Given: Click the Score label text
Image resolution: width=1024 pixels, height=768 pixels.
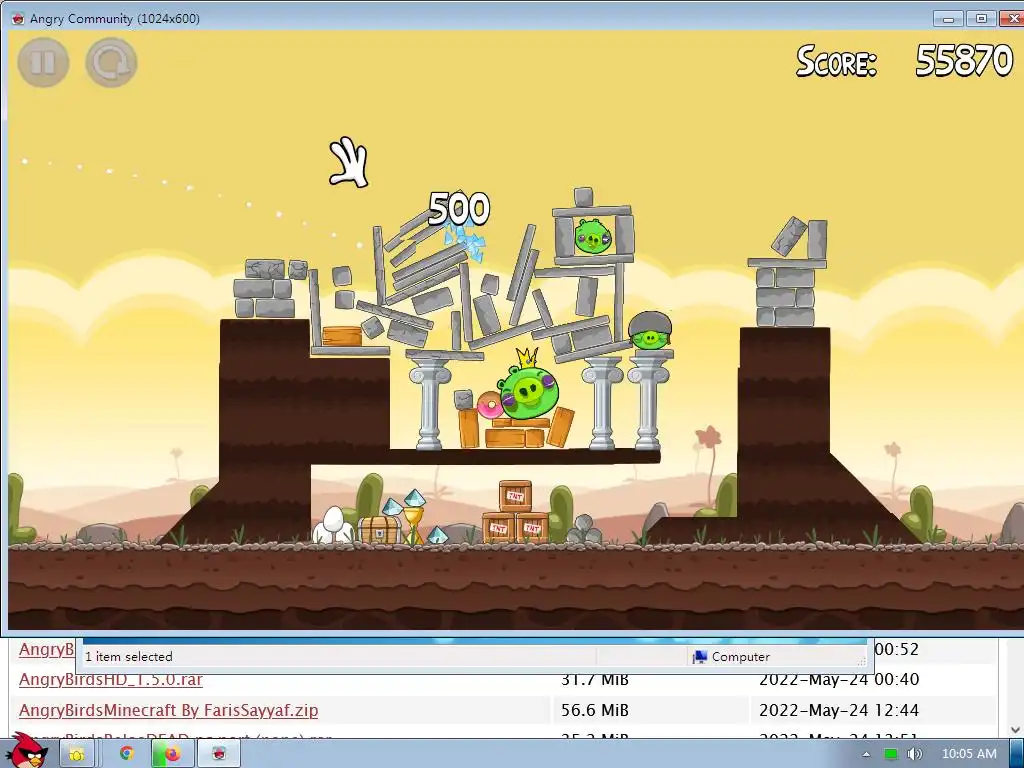Looking at the screenshot, I should 836,61.
